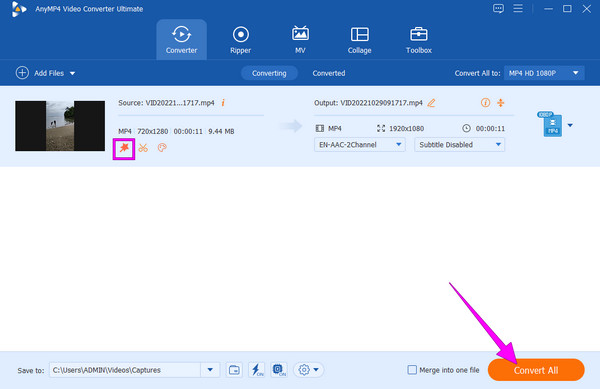Open the output folder icon
The image size is (600, 389).
(x=234, y=370)
